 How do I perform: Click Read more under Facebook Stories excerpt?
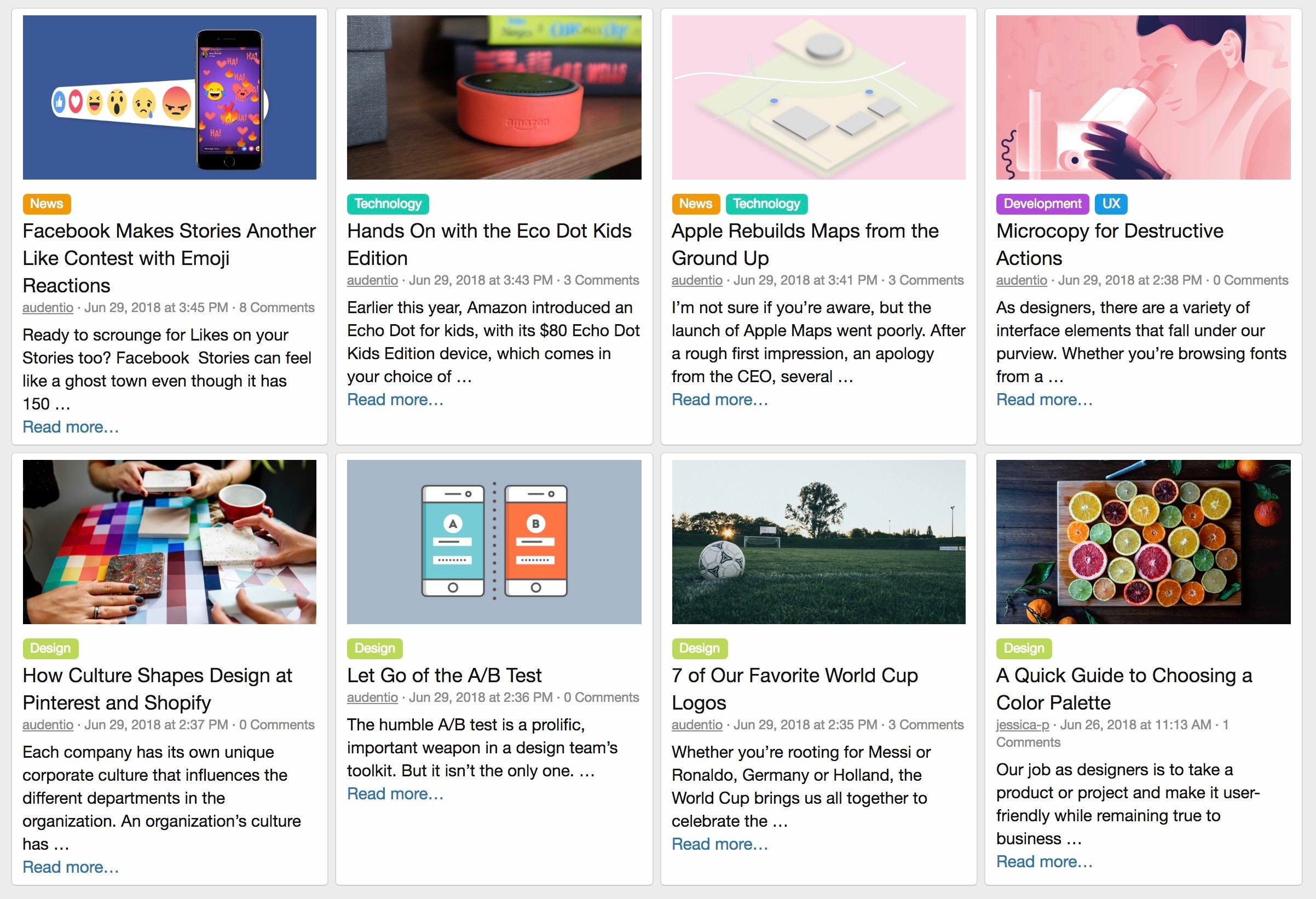click(71, 427)
